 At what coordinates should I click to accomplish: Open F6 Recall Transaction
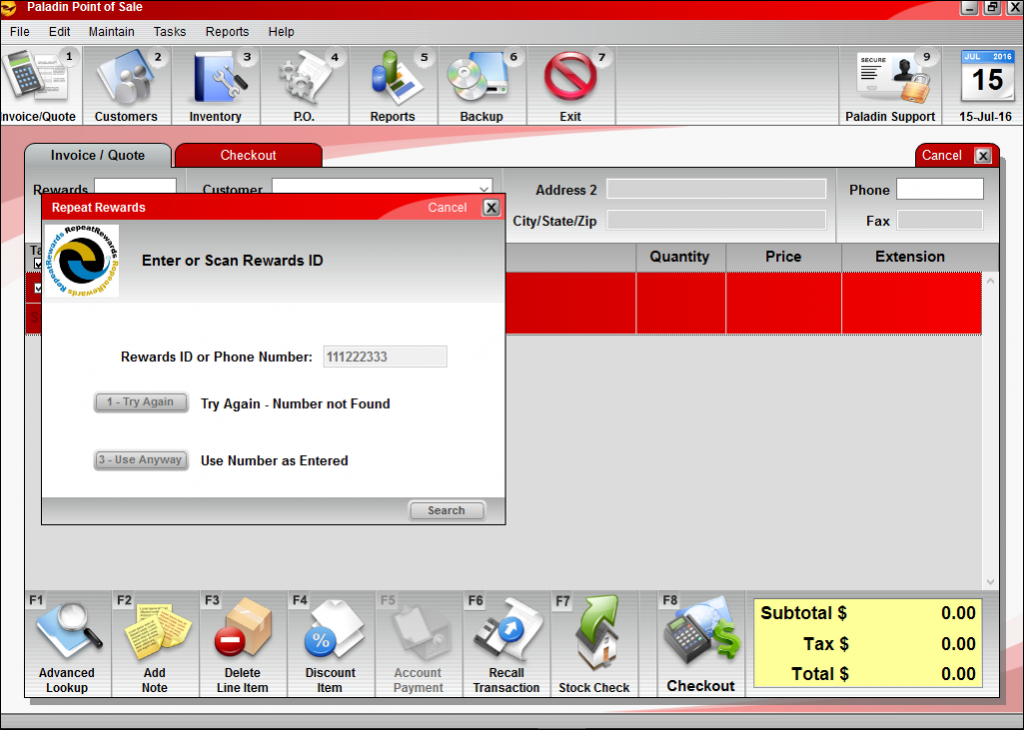(x=506, y=644)
